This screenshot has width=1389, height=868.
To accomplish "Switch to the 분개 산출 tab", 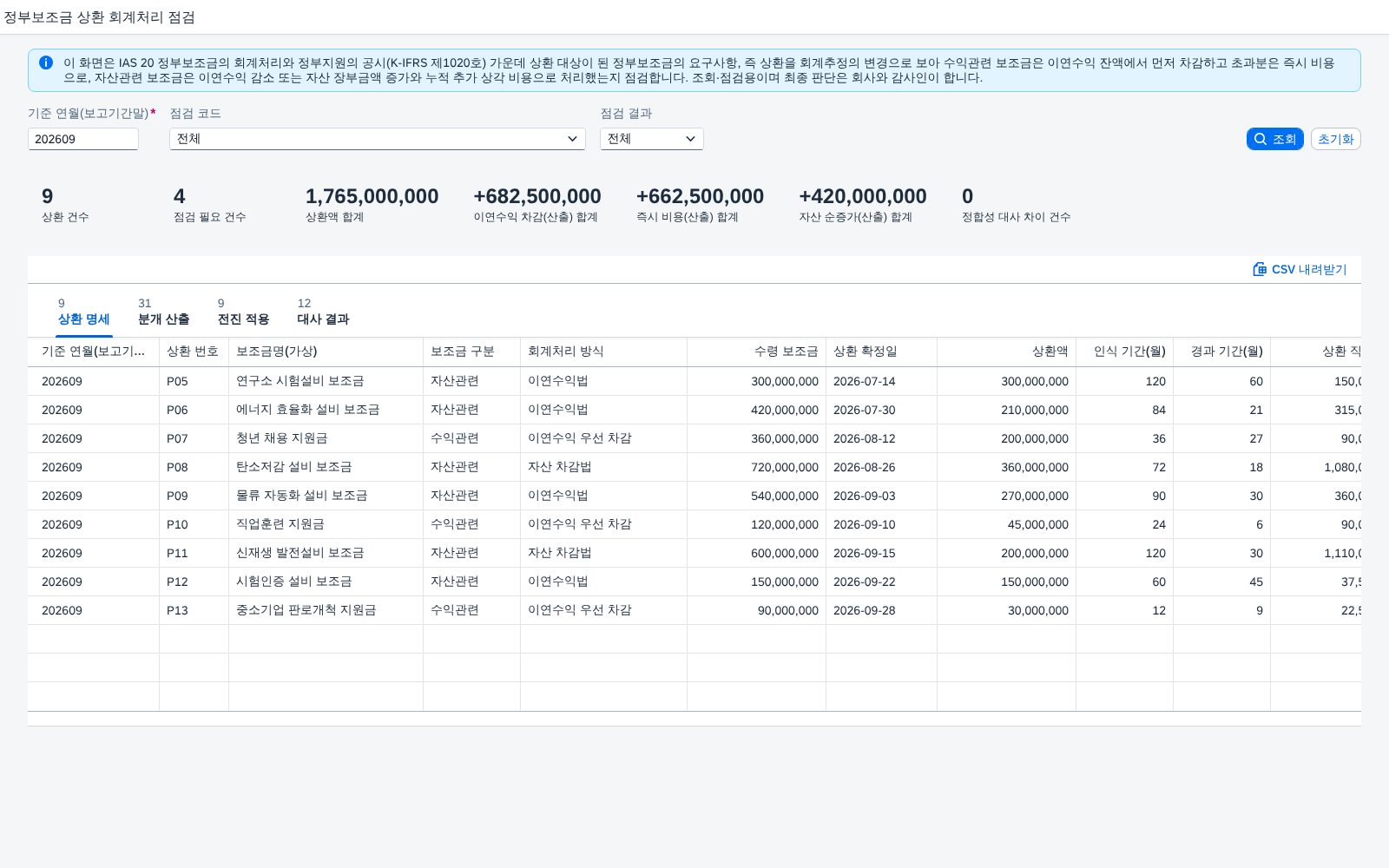I will [x=163, y=312].
